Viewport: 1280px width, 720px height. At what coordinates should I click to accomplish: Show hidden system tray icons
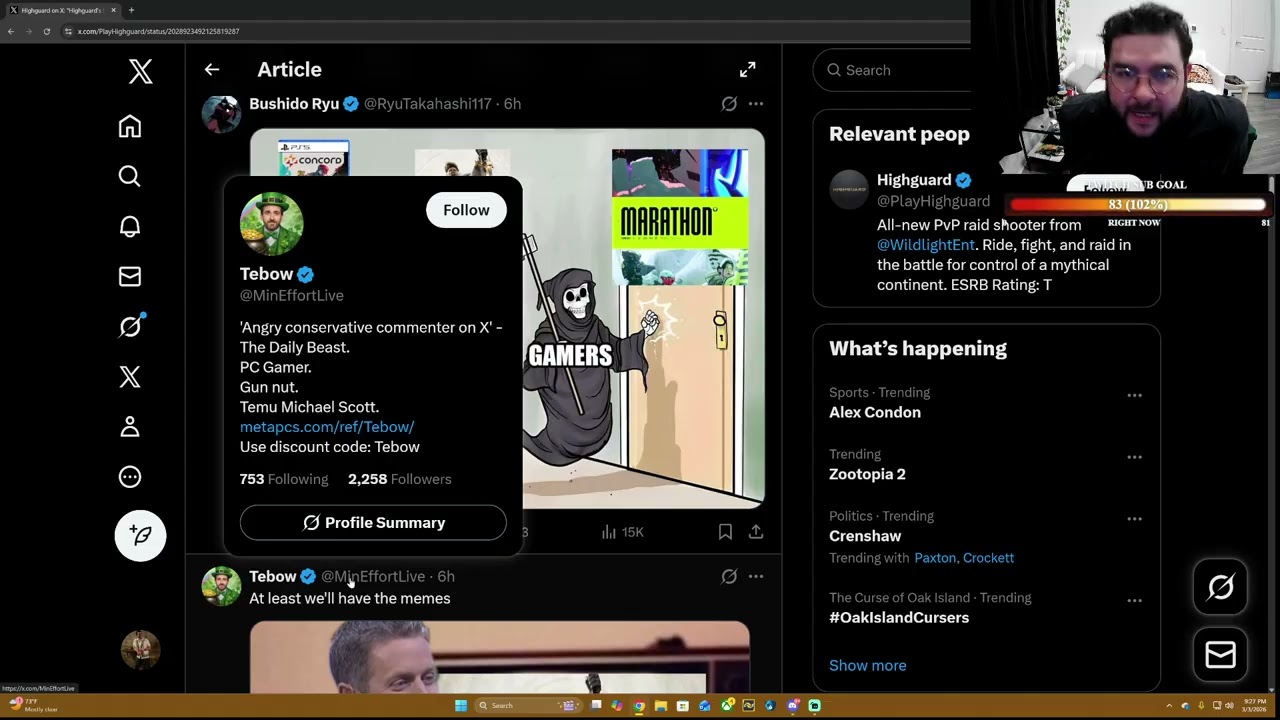pyautogui.click(x=1170, y=705)
